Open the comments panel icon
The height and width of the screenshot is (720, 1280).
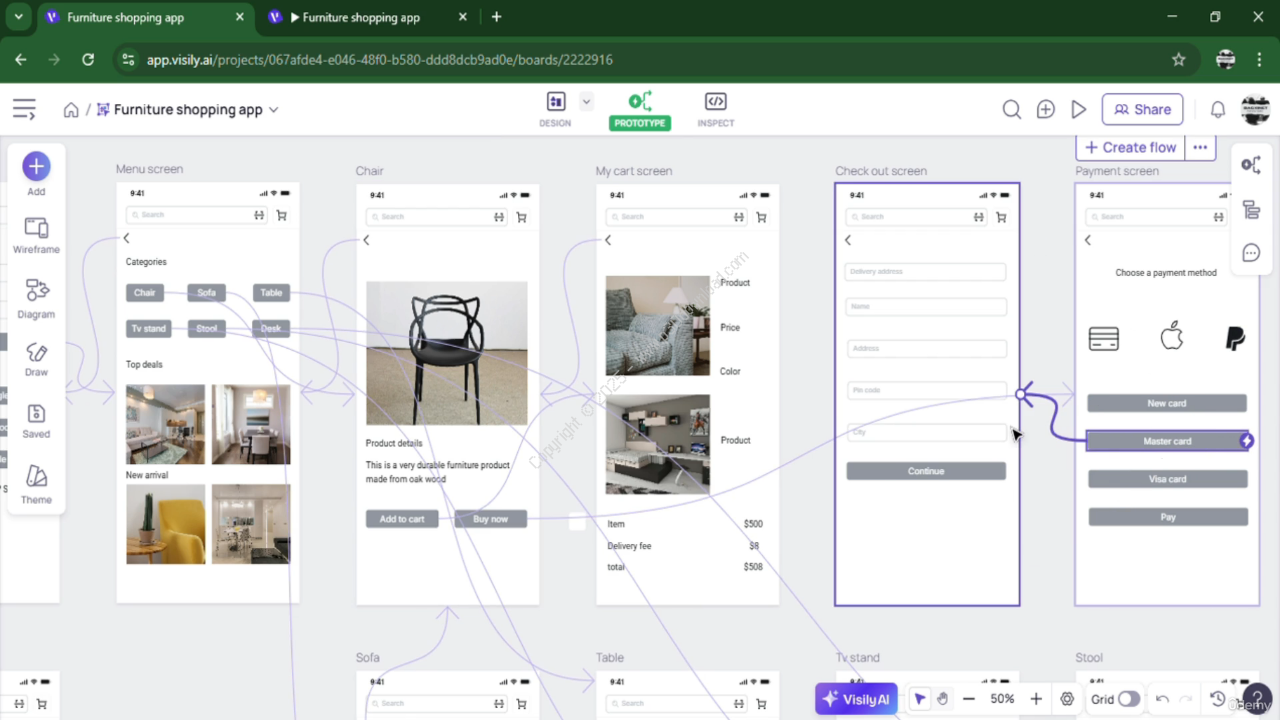coord(1251,253)
